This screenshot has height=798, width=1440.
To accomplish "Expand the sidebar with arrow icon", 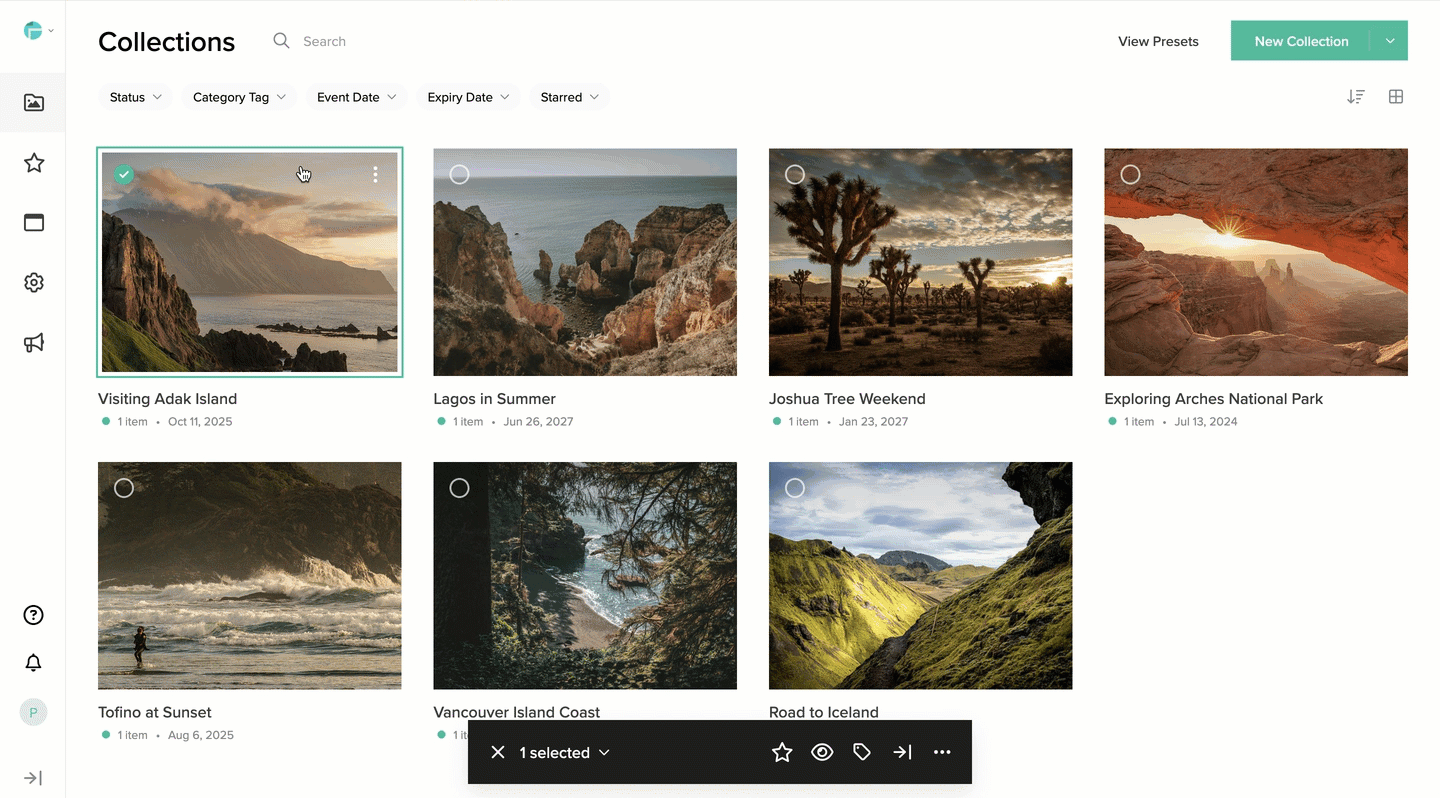I will pyautogui.click(x=33, y=778).
